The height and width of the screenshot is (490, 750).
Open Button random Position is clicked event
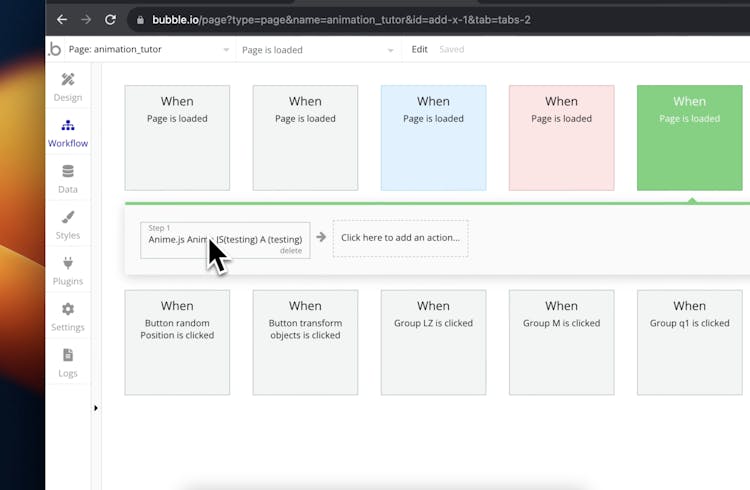177,342
